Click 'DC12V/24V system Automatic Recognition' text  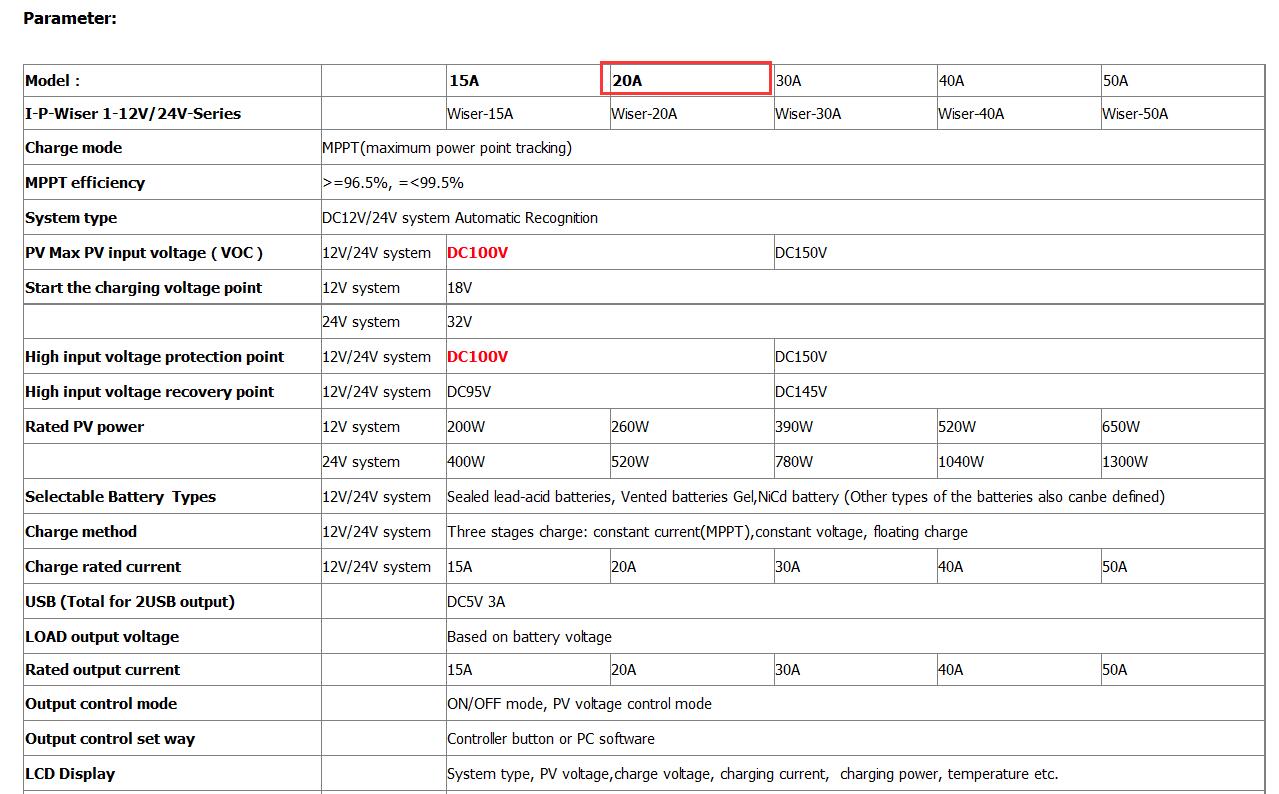pos(460,218)
